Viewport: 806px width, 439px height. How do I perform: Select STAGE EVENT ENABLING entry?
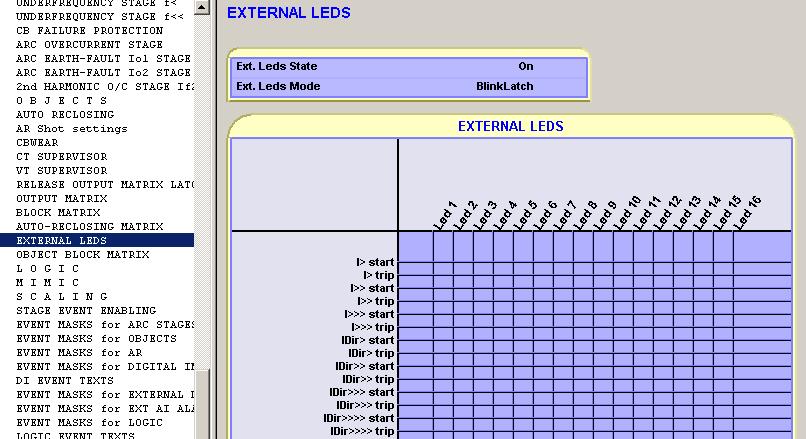[86, 311]
